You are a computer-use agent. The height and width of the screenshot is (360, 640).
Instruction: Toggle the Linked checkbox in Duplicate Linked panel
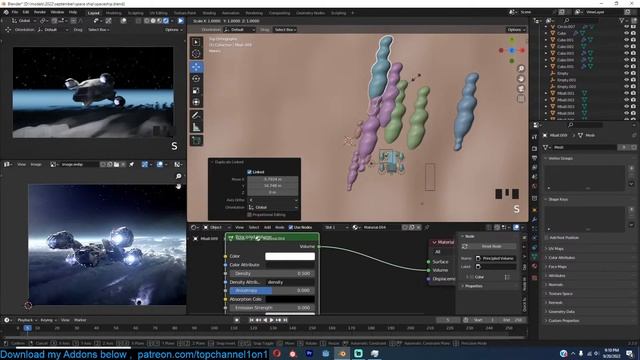[249, 172]
